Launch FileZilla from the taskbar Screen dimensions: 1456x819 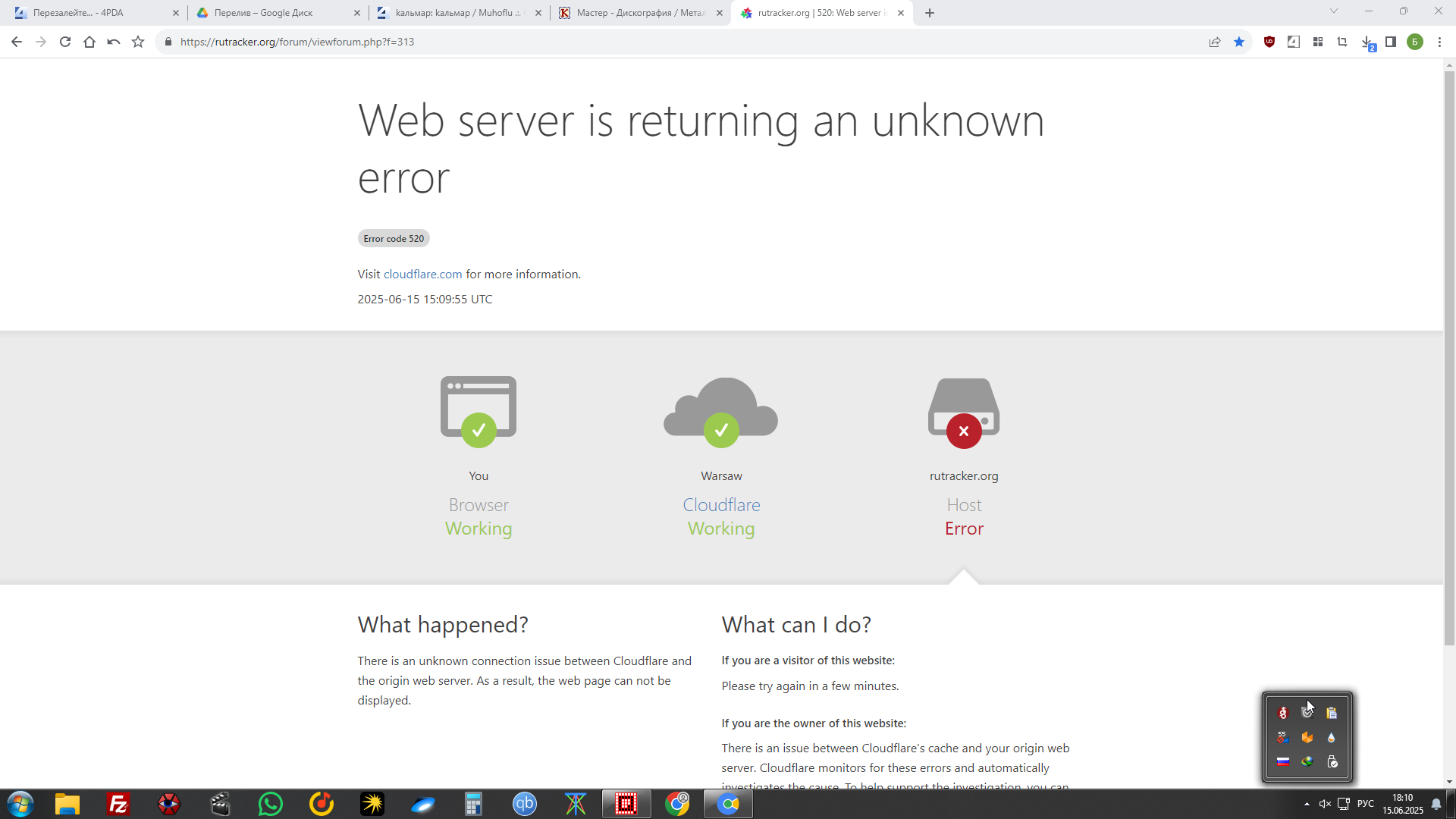pos(118,804)
